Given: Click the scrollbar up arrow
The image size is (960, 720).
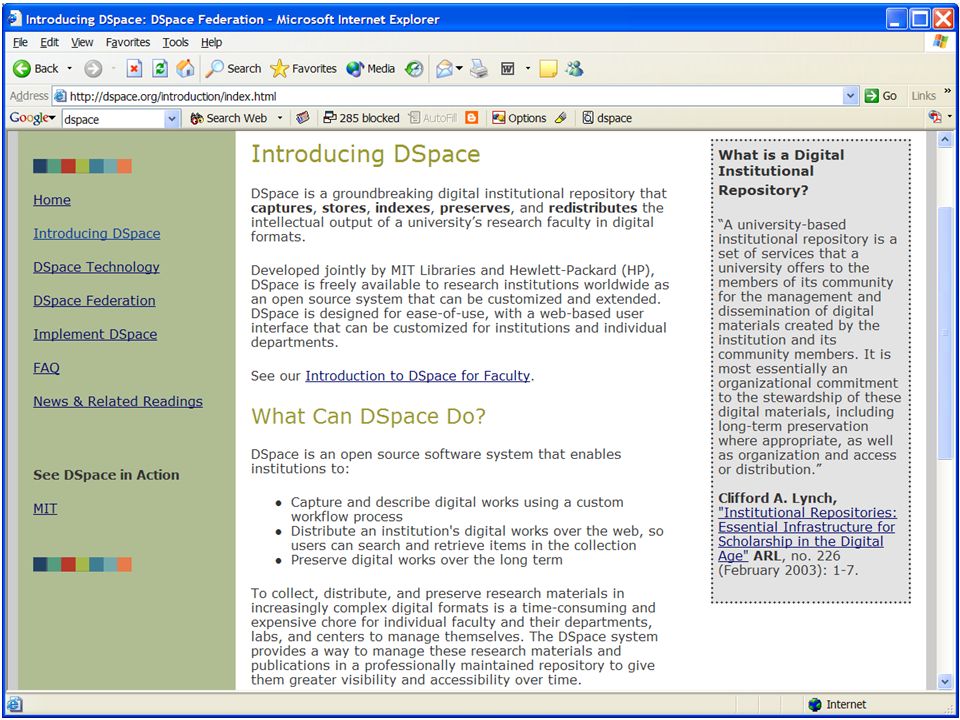Looking at the screenshot, I should pos(945,140).
